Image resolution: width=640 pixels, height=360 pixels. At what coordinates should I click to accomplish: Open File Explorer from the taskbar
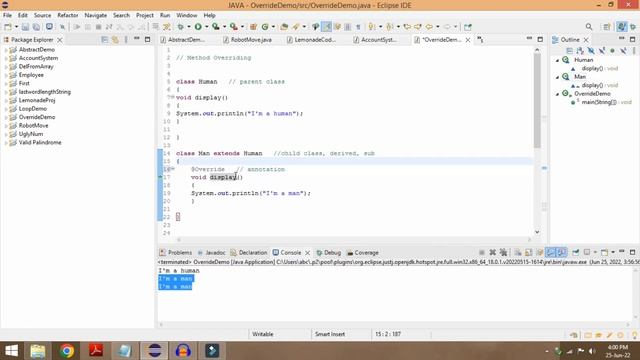click(38, 351)
